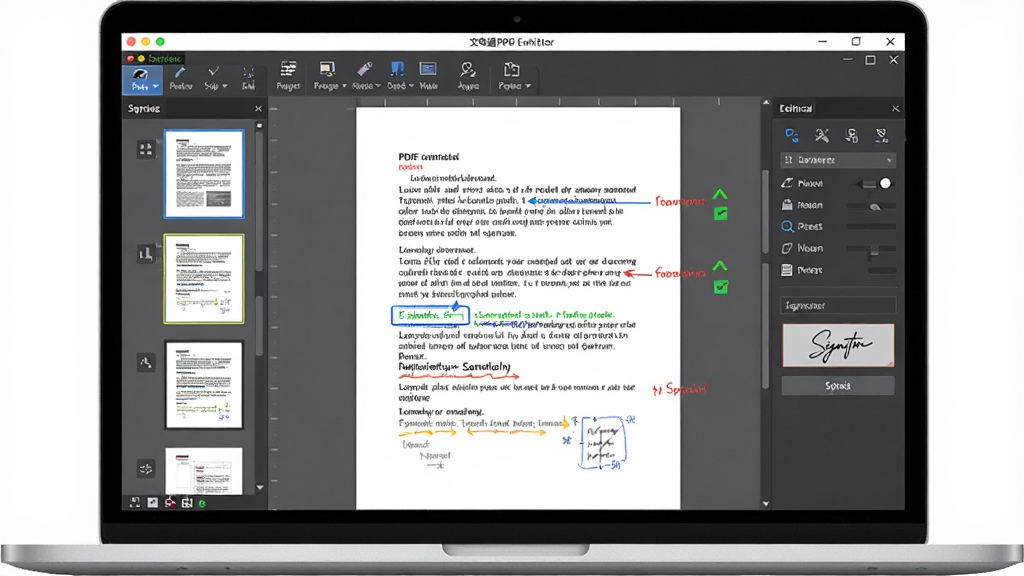Click the blue link-shape icon in the right panel
1024x576 pixels.
tap(792, 135)
